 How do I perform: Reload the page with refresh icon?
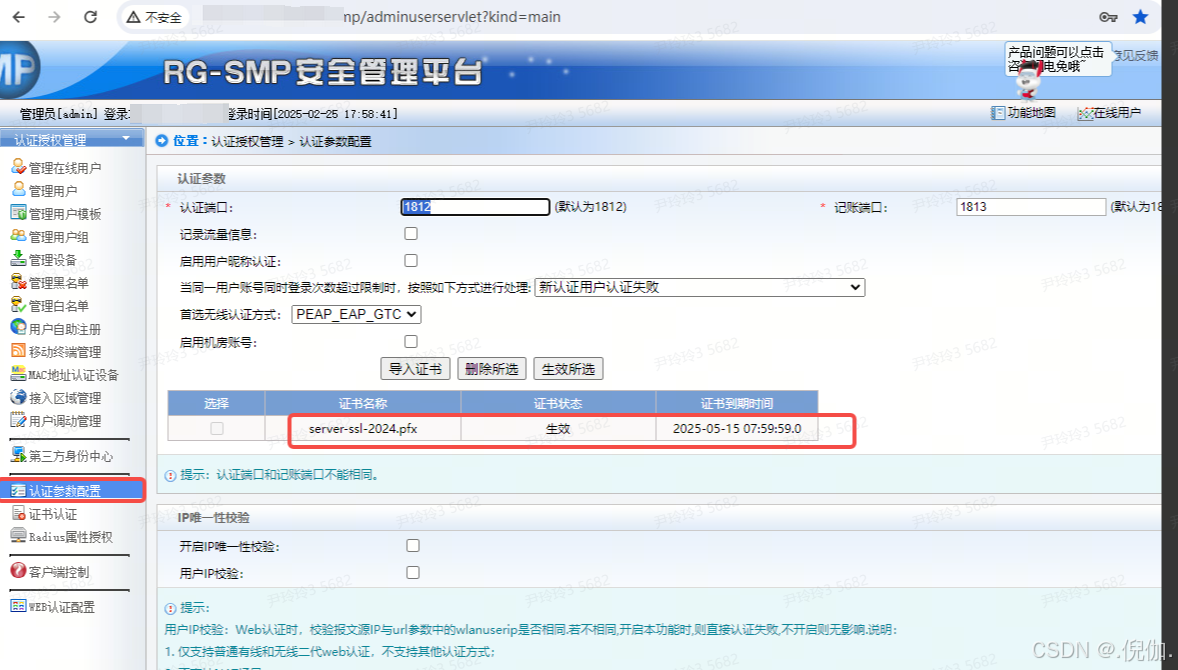tap(90, 17)
